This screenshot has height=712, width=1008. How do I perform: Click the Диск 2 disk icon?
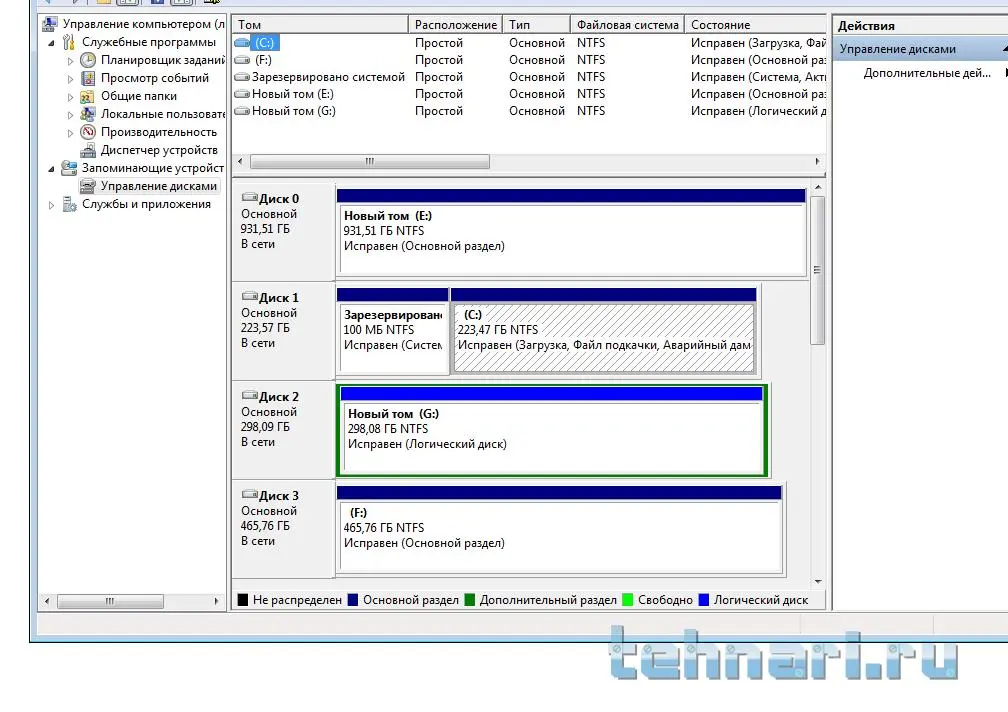click(x=249, y=395)
